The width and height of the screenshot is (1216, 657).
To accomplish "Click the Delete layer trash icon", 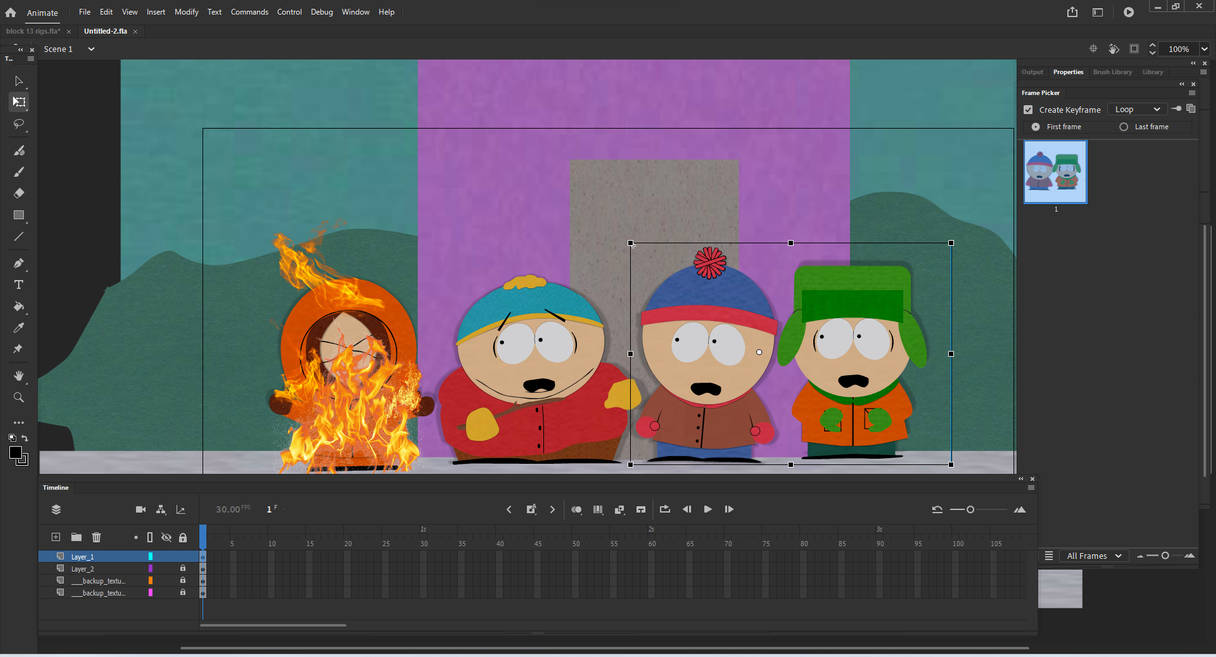I will tap(96, 537).
